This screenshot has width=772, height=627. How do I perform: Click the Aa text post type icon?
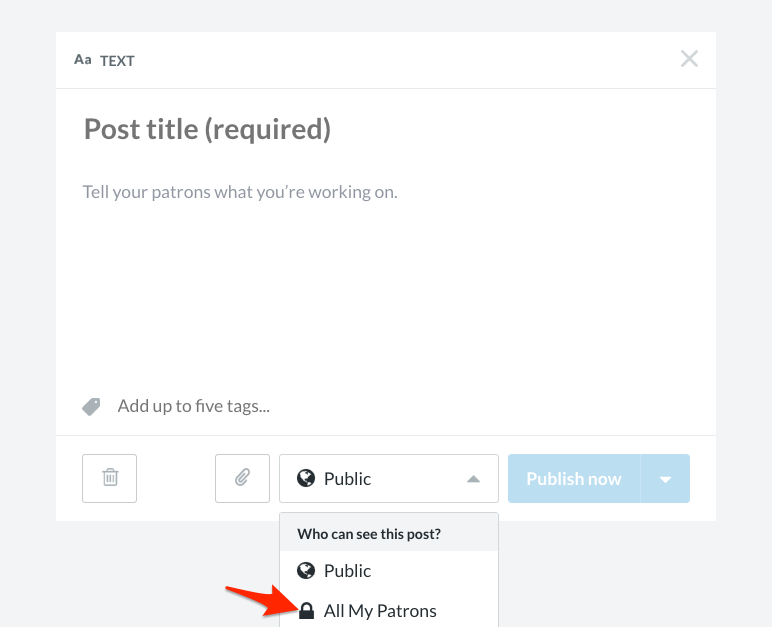point(83,60)
